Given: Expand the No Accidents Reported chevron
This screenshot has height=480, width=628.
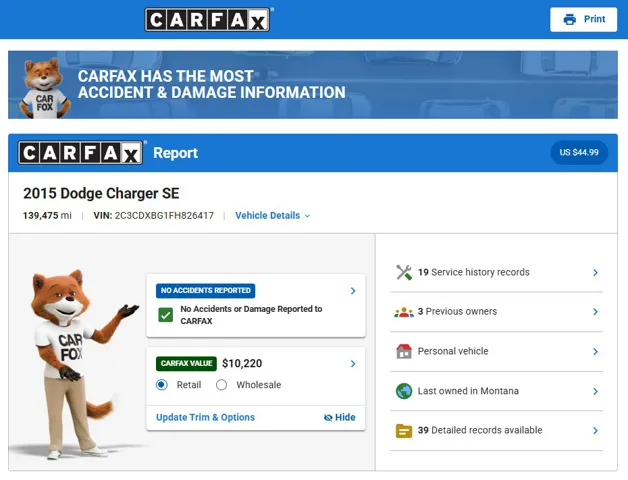Looking at the screenshot, I should (353, 291).
